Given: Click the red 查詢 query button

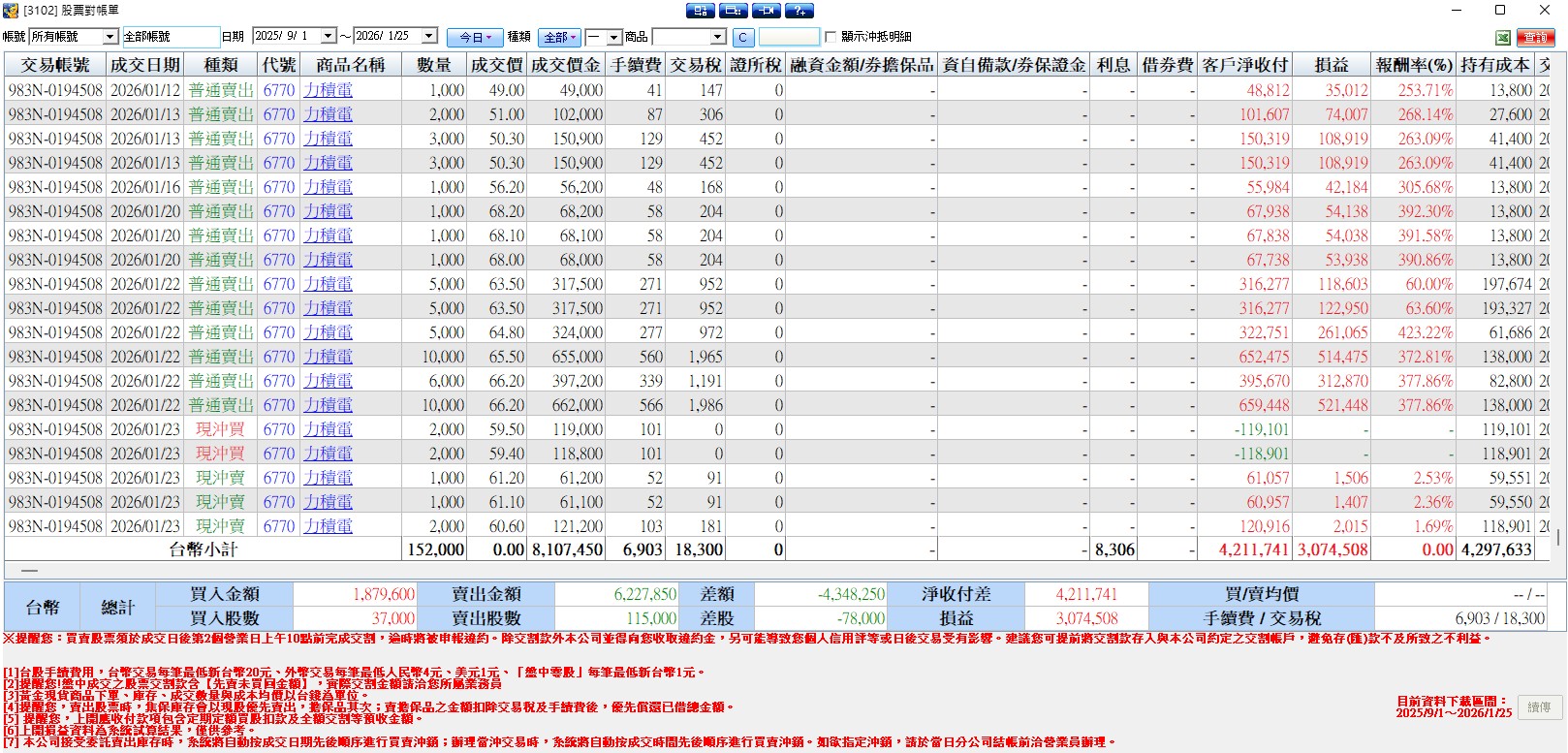Looking at the screenshot, I should click(x=1535, y=37).
